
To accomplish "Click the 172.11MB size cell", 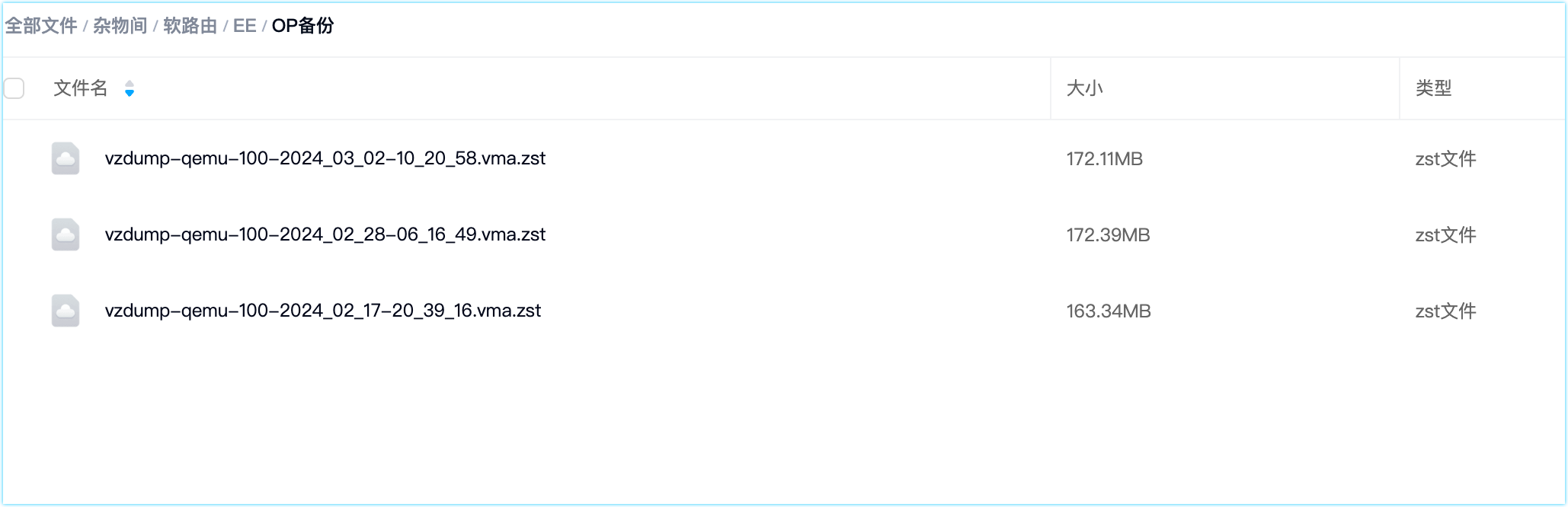I will pyautogui.click(x=1104, y=159).
